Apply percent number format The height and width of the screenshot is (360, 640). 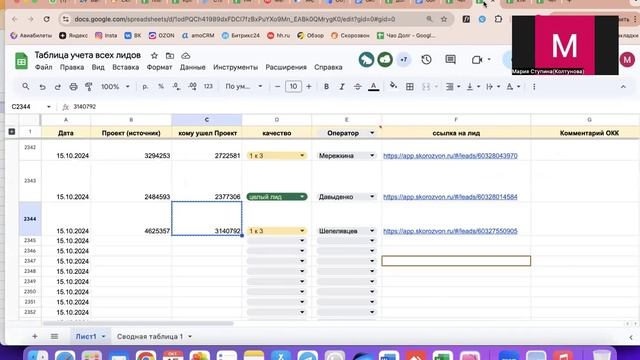click(161, 87)
